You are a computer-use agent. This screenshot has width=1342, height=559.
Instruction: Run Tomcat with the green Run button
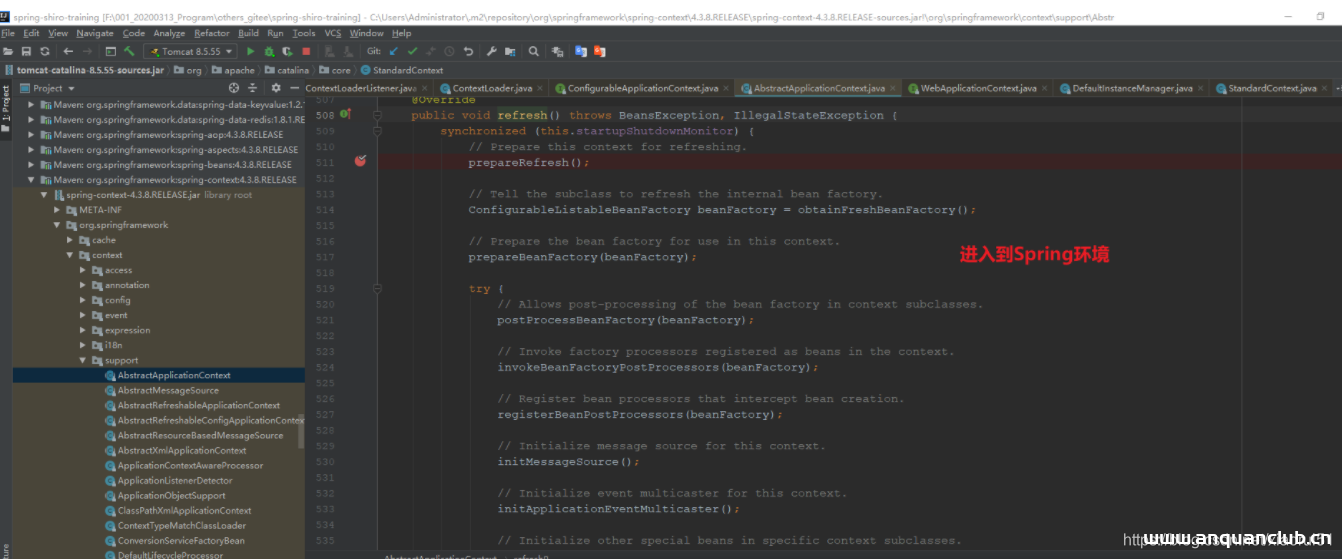pyautogui.click(x=250, y=51)
